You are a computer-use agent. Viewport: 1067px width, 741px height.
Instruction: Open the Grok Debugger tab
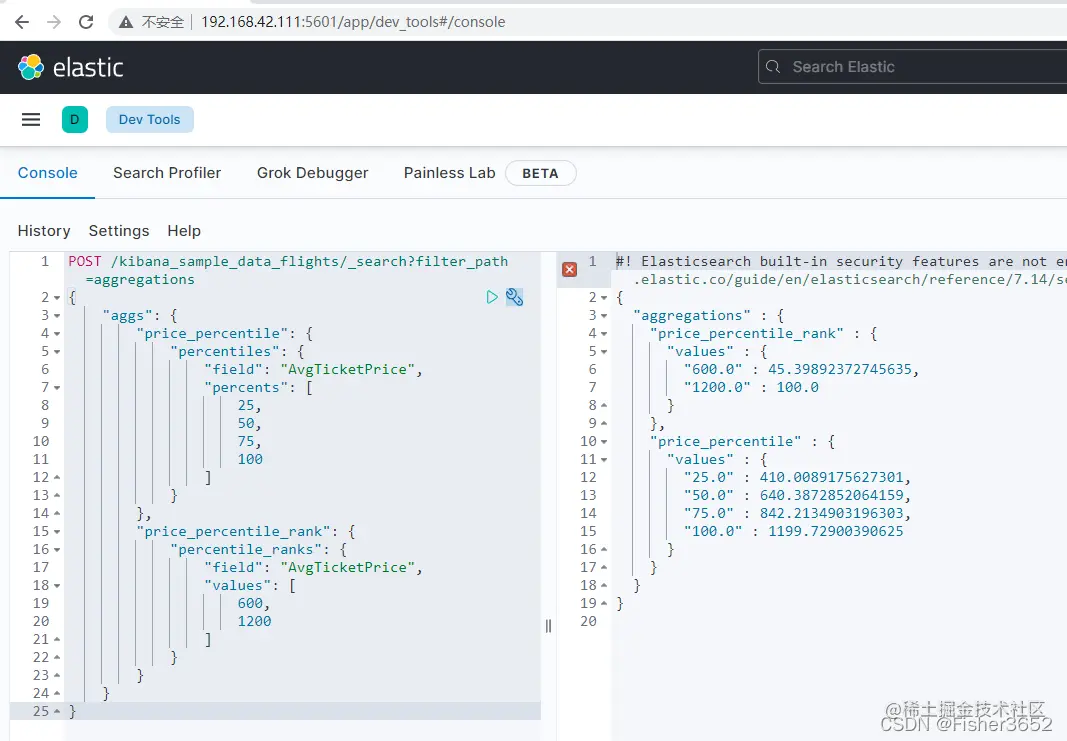(312, 173)
